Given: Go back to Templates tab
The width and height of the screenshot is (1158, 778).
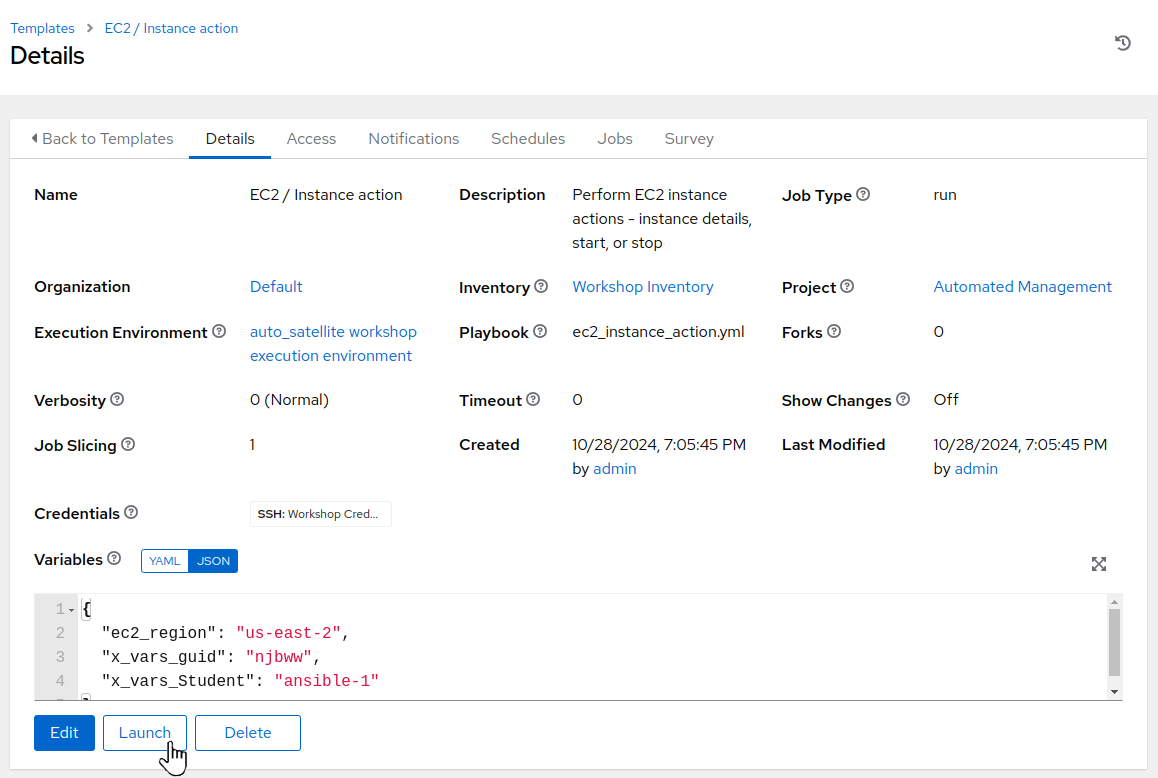Looking at the screenshot, I should click(x=102, y=139).
